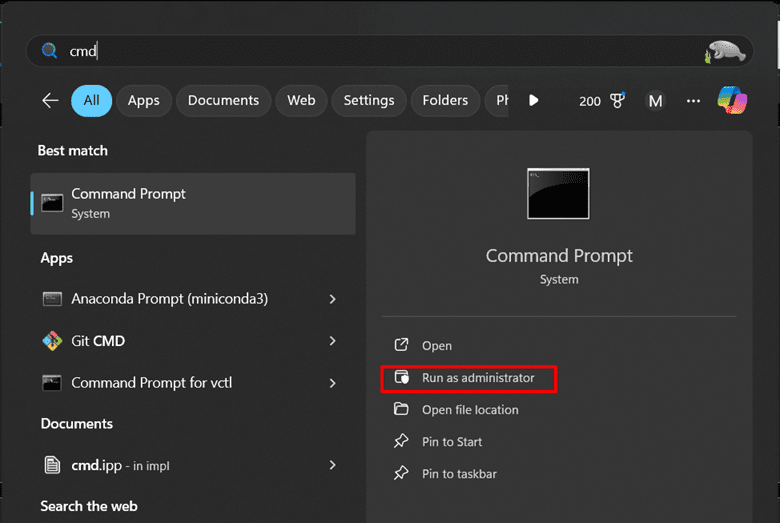The height and width of the screenshot is (523, 780).
Task: Switch to the Settings filter tab
Action: point(369,101)
